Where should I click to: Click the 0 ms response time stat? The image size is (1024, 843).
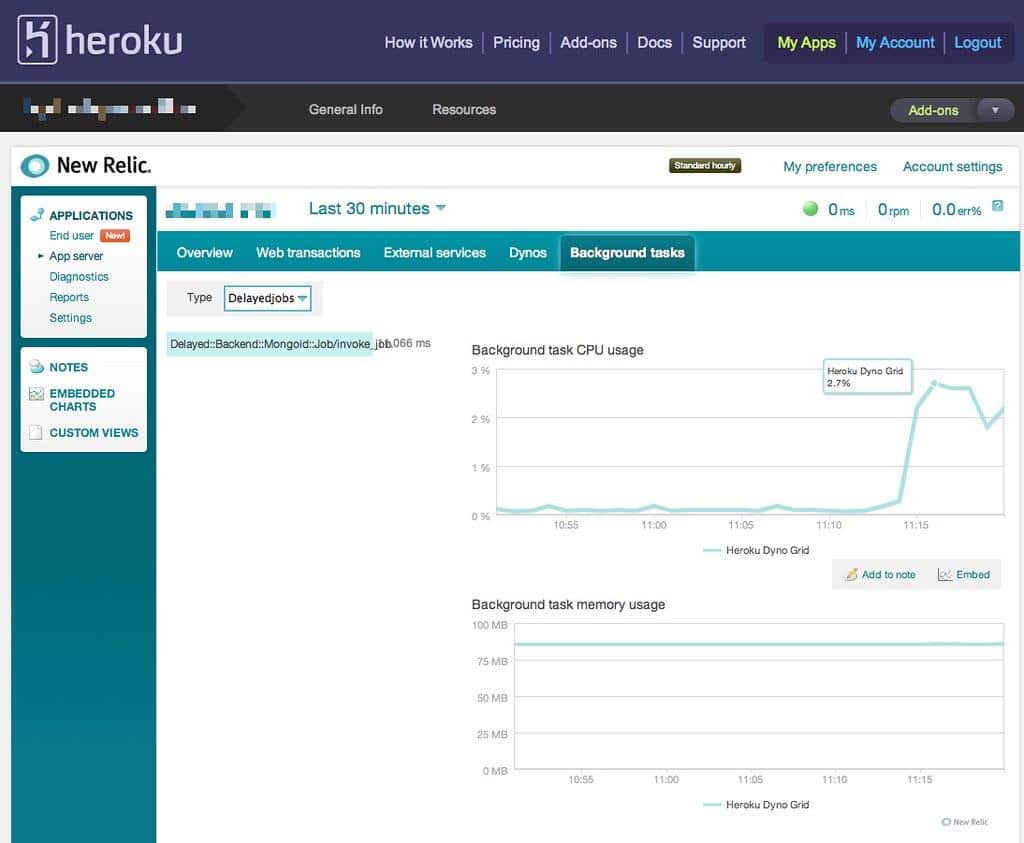point(841,210)
